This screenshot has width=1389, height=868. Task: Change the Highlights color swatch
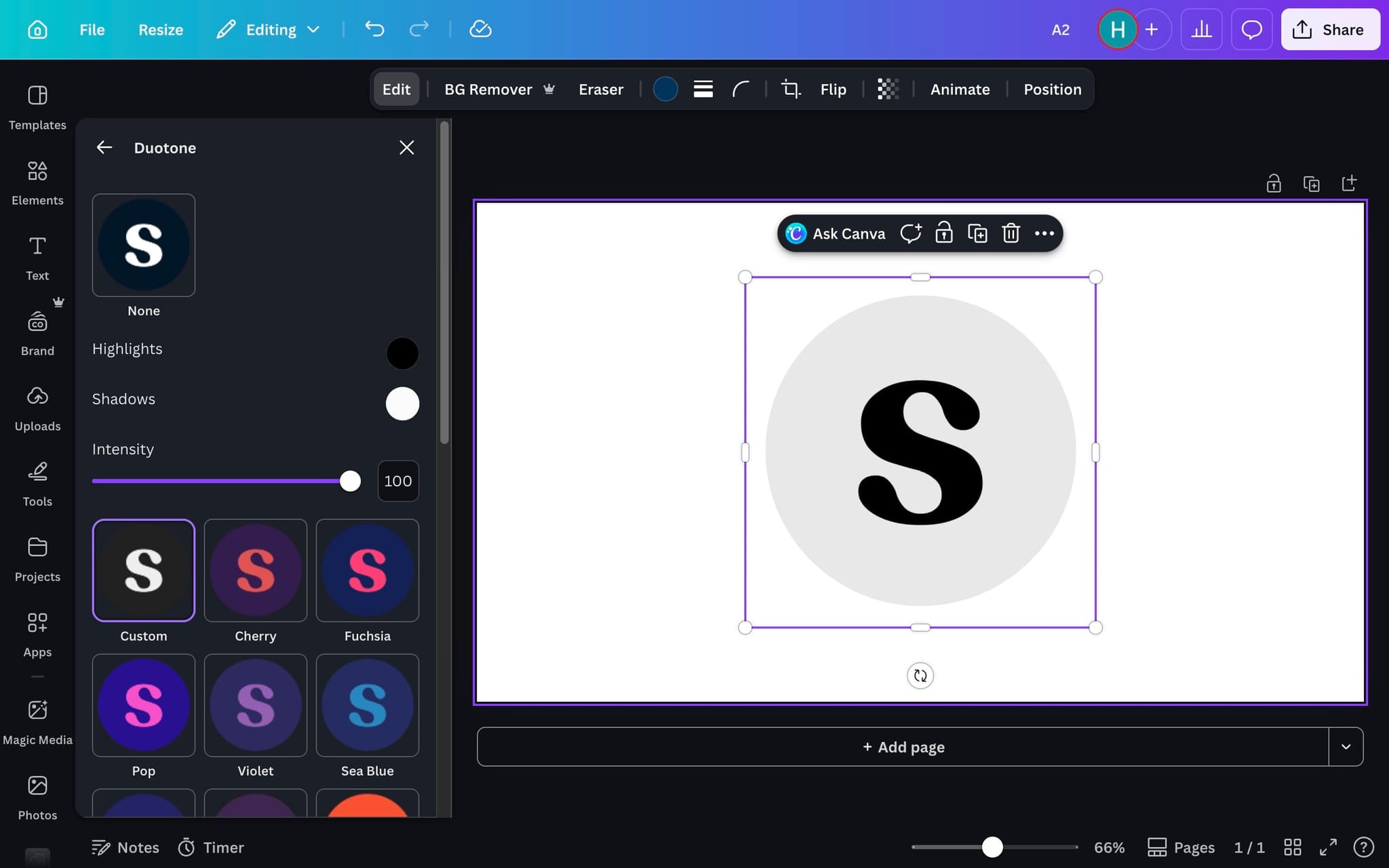click(402, 353)
